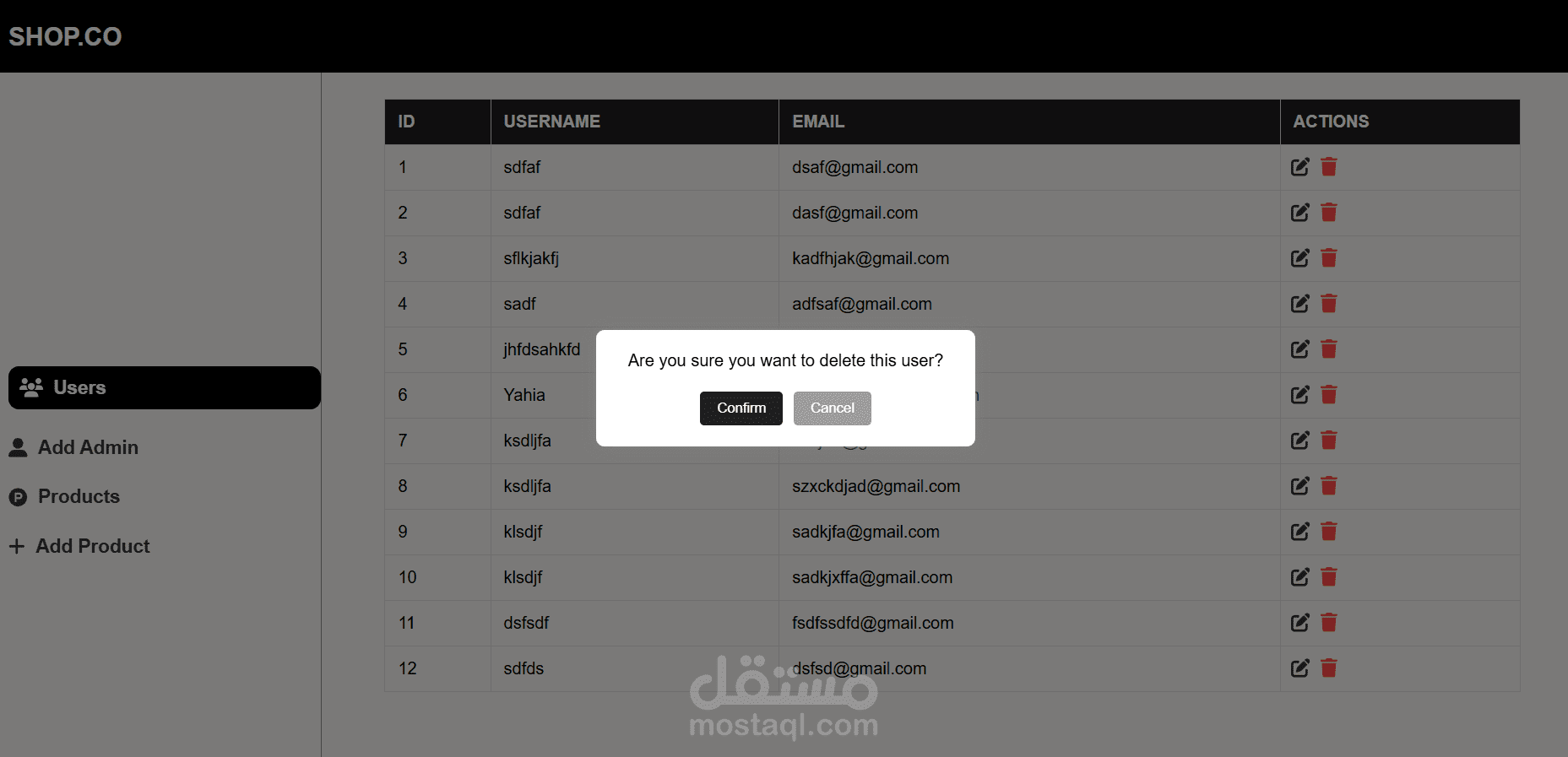Delete Yahia using the trash icon
Screen dimensions: 1568x757
pos(1328,395)
